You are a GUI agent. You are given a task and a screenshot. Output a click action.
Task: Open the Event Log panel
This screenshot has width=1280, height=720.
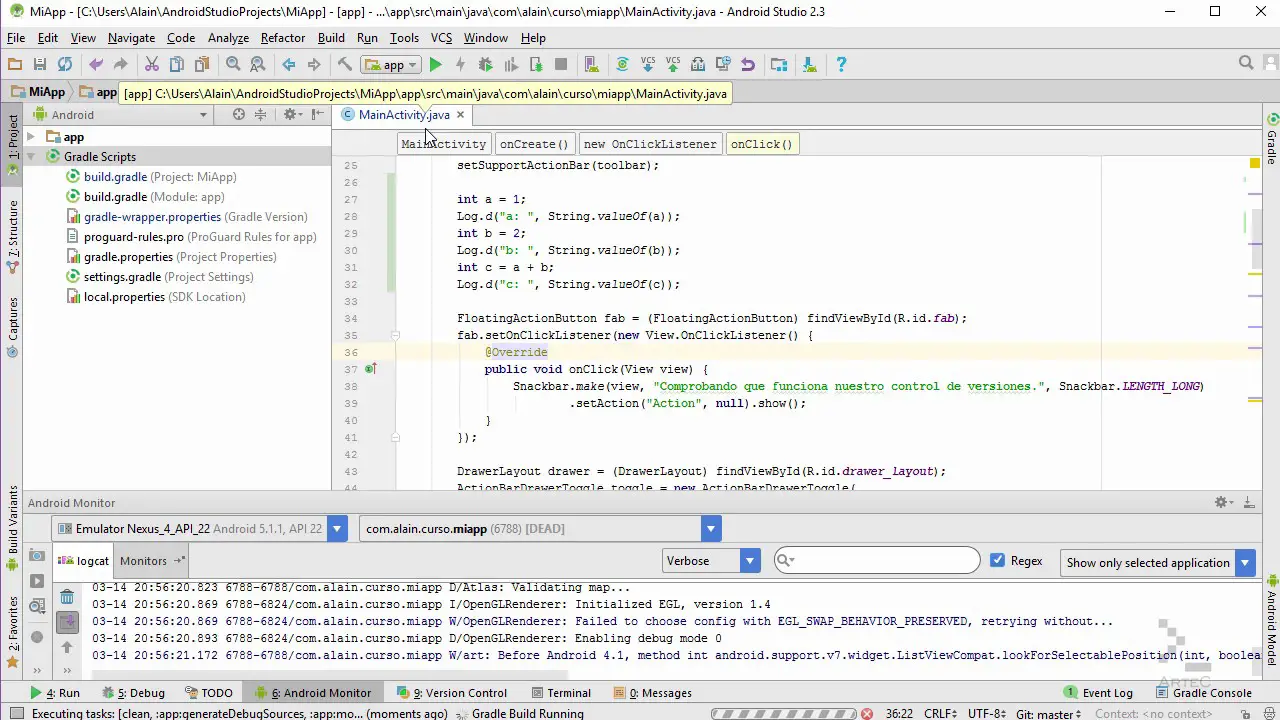[1107, 692]
